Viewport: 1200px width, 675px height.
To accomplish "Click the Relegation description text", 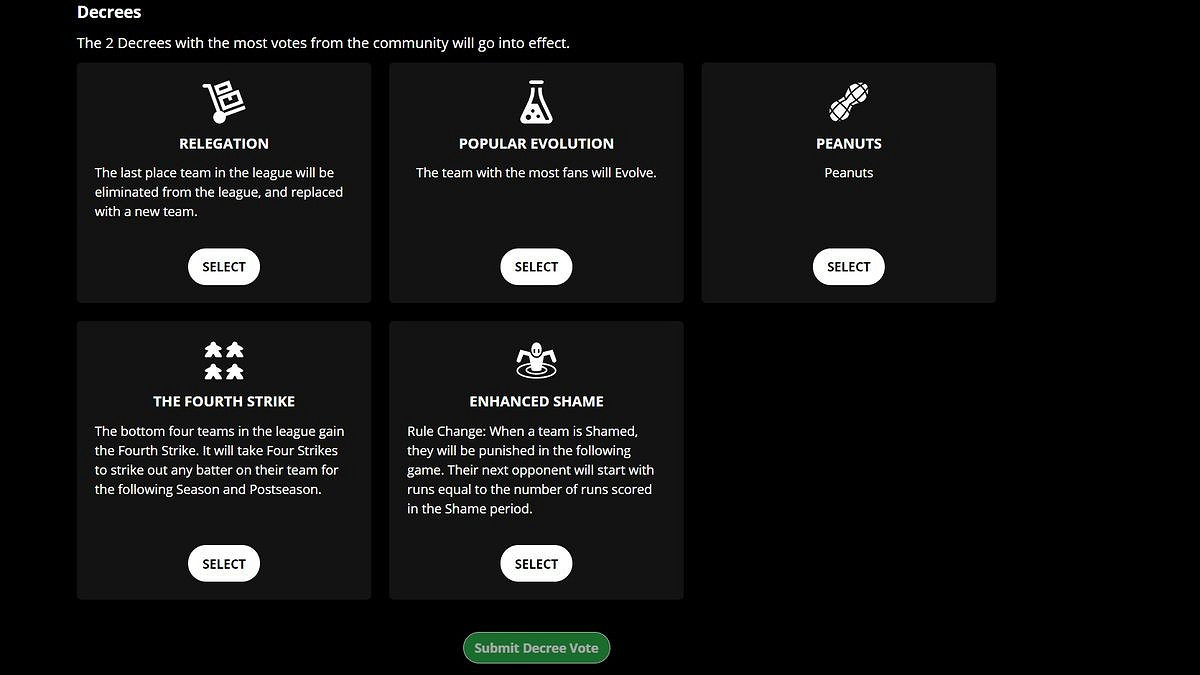I will click(x=219, y=192).
